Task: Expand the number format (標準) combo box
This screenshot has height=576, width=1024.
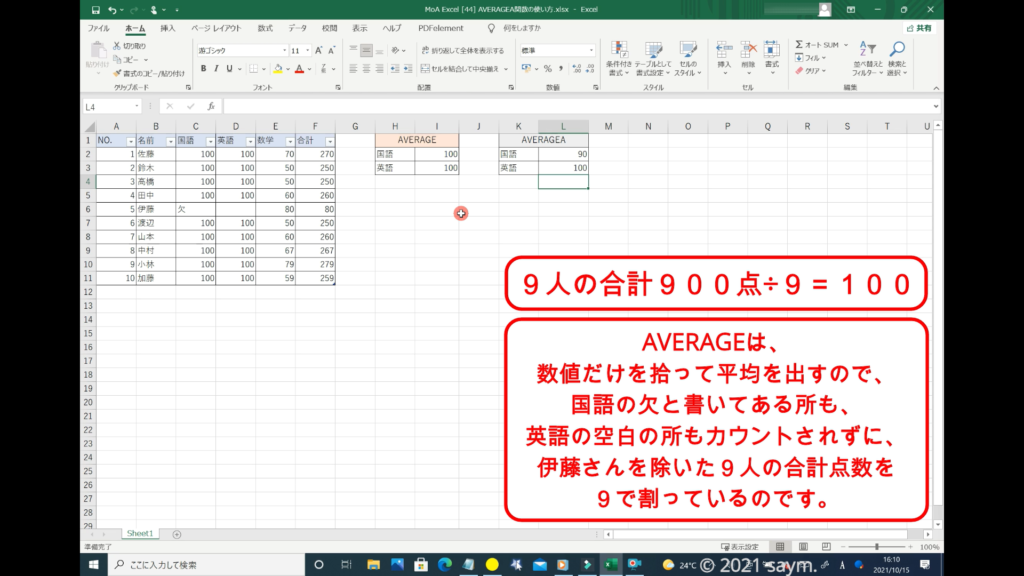Action: pos(591,50)
